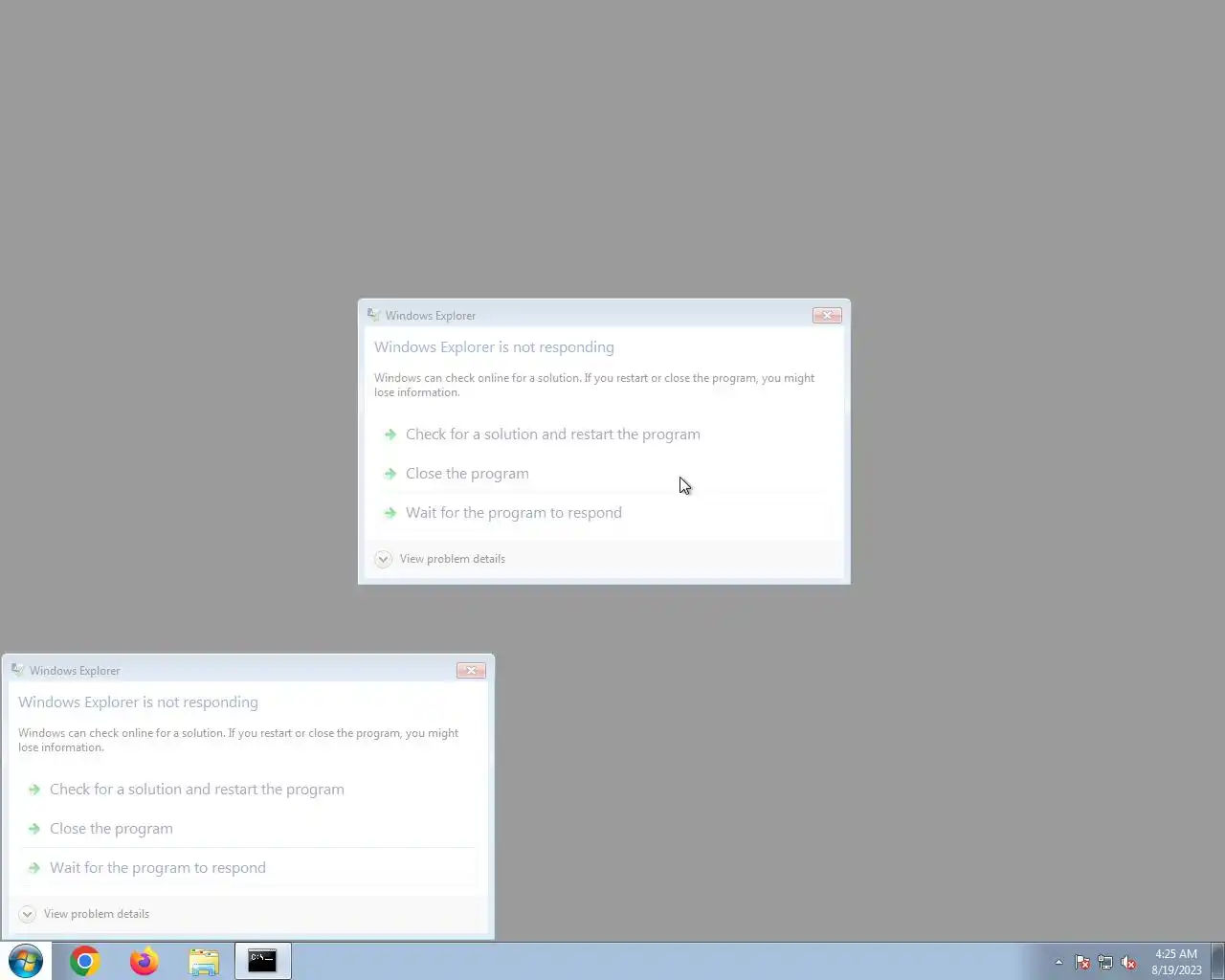Image resolution: width=1225 pixels, height=980 pixels.
Task: Close the center Windows Explorer dialog
Action: tap(827, 316)
